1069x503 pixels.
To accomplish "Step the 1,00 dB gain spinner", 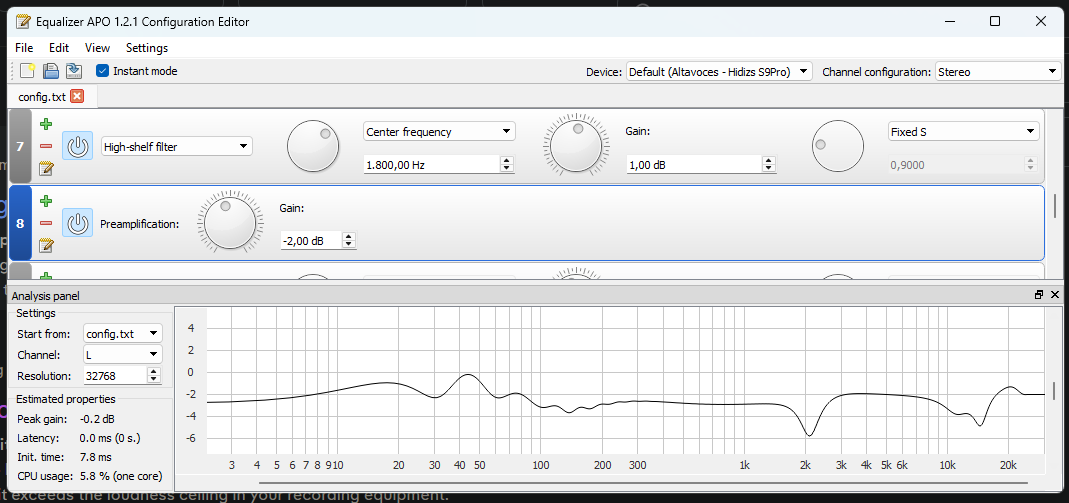I will (769, 164).
